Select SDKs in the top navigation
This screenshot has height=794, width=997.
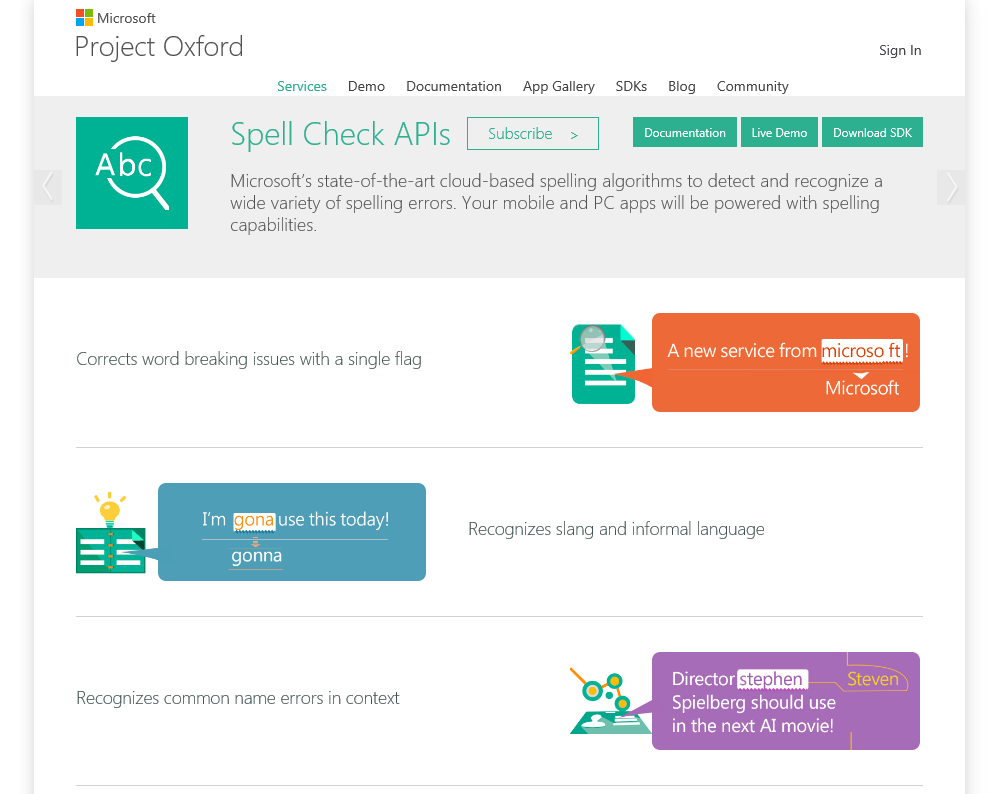[631, 86]
